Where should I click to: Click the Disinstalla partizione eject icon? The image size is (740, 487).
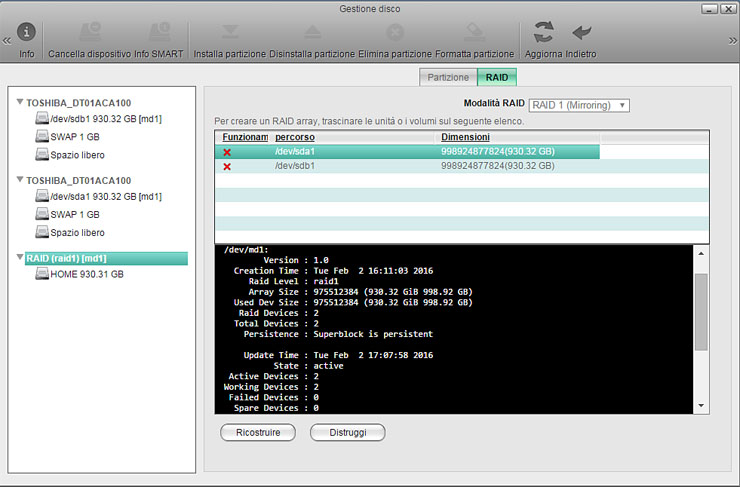(x=312, y=33)
